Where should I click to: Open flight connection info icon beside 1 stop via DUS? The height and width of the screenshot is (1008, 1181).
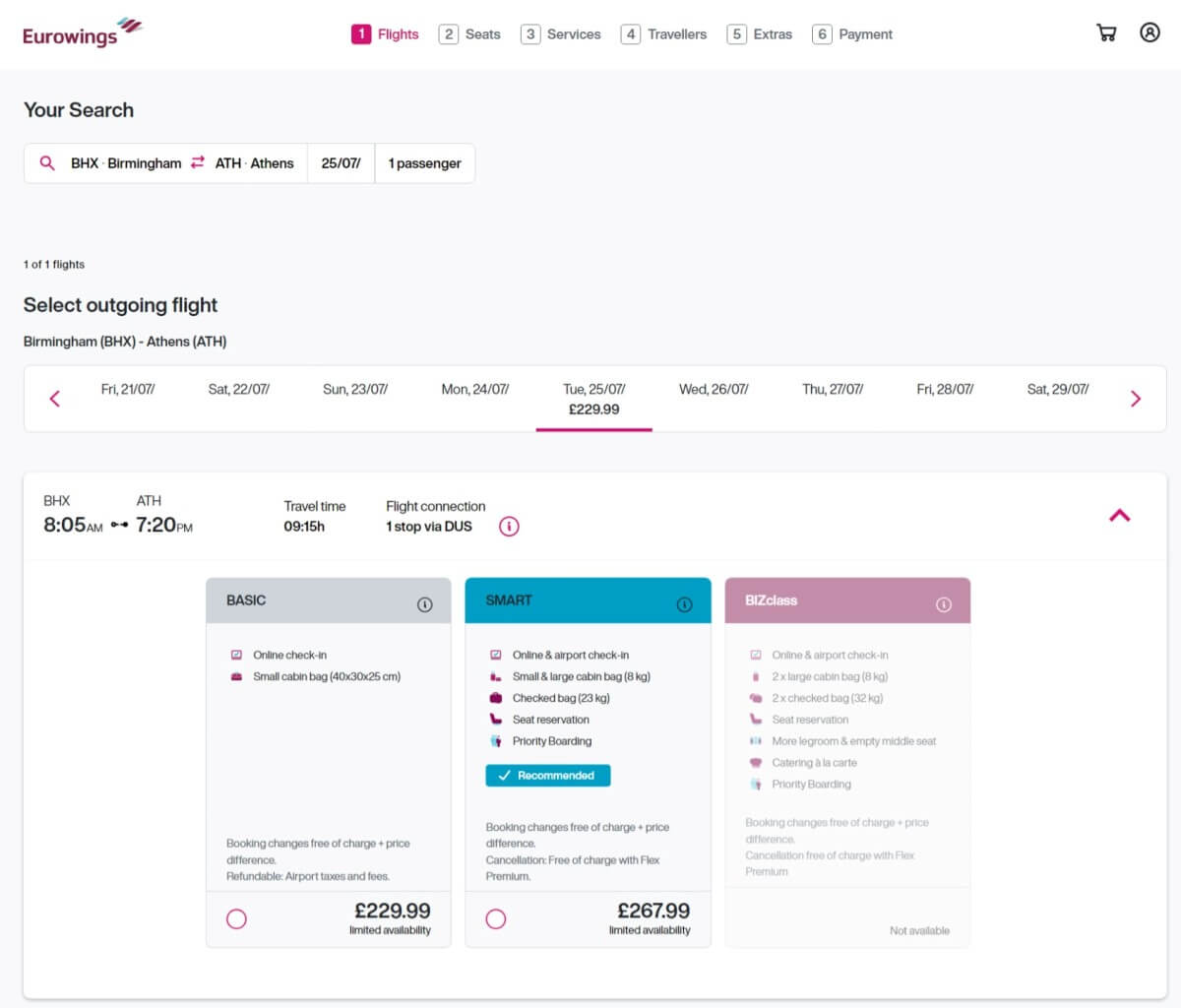pyautogui.click(x=509, y=527)
